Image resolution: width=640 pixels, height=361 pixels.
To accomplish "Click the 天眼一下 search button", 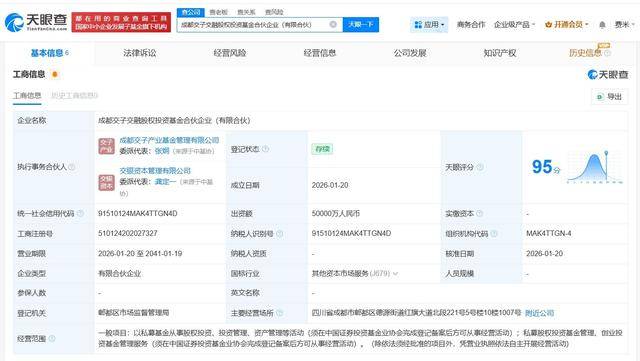I will (361, 25).
